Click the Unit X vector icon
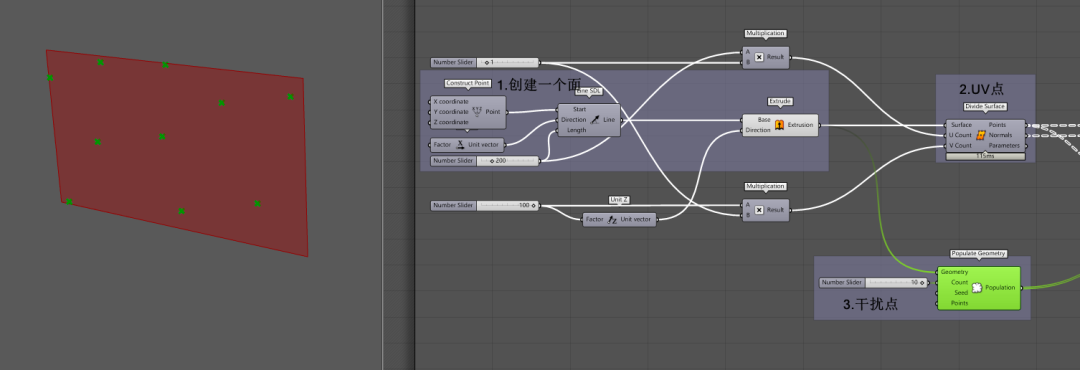 tap(461, 145)
